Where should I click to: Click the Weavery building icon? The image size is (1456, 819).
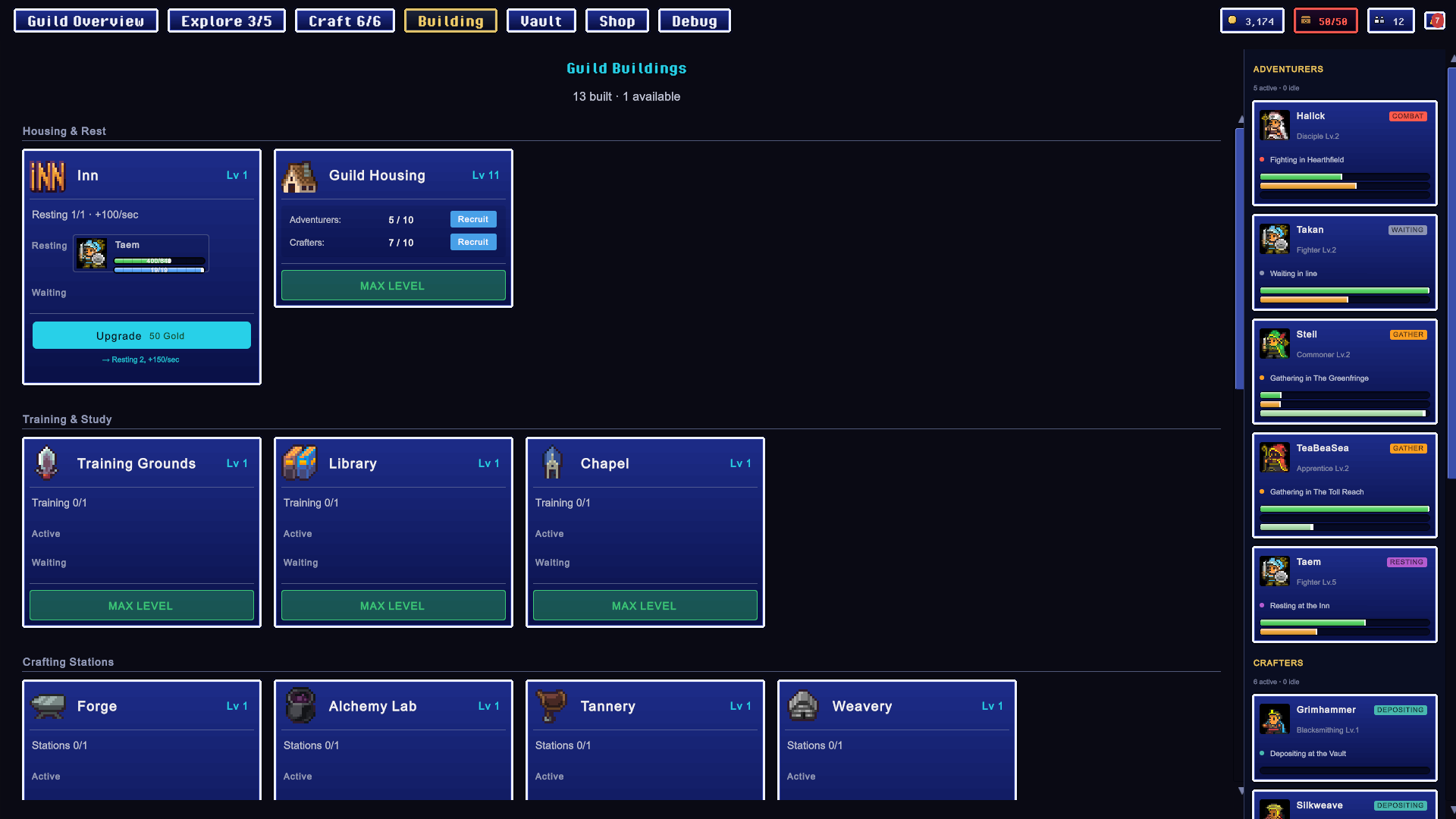coord(803,706)
